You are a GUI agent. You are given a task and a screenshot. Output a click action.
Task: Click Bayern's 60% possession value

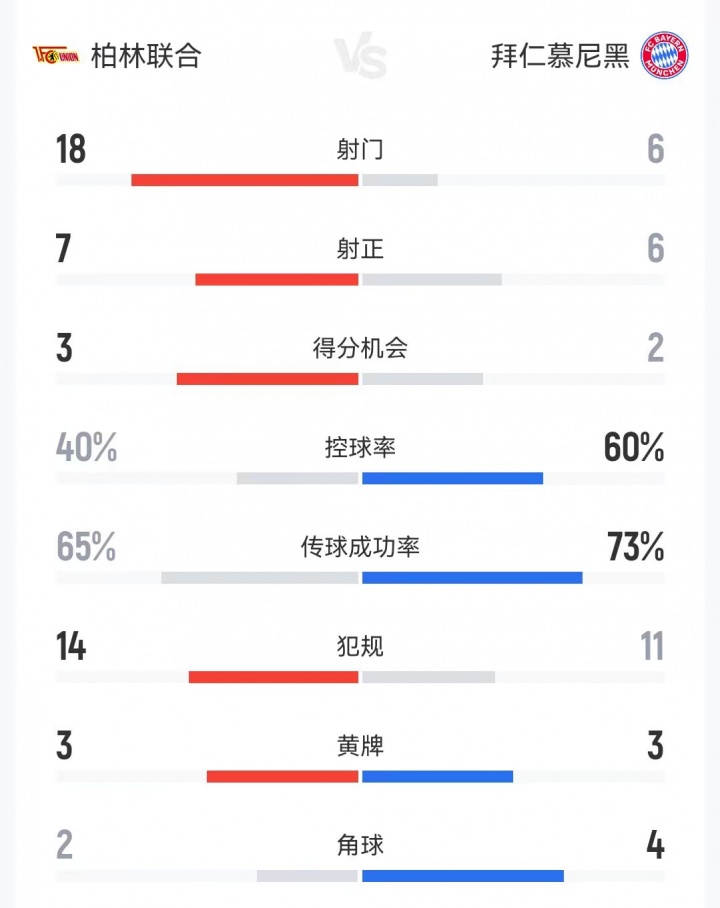pos(634,448)
